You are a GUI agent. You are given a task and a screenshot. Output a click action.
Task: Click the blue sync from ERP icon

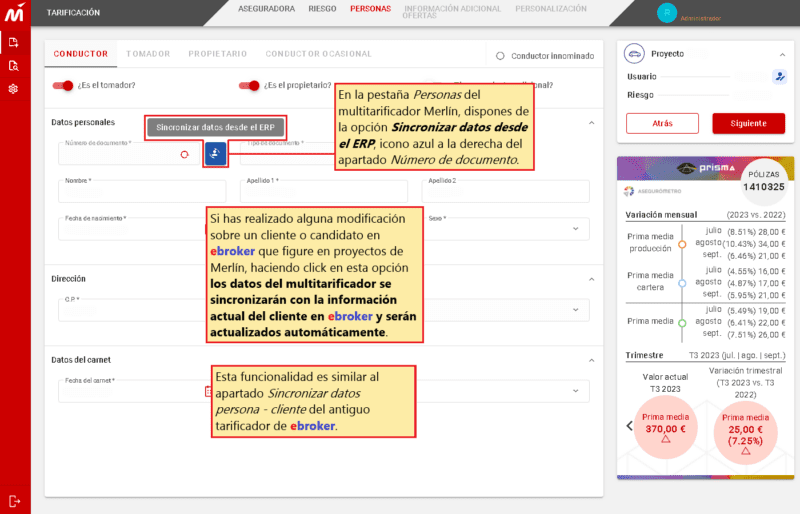215,153
